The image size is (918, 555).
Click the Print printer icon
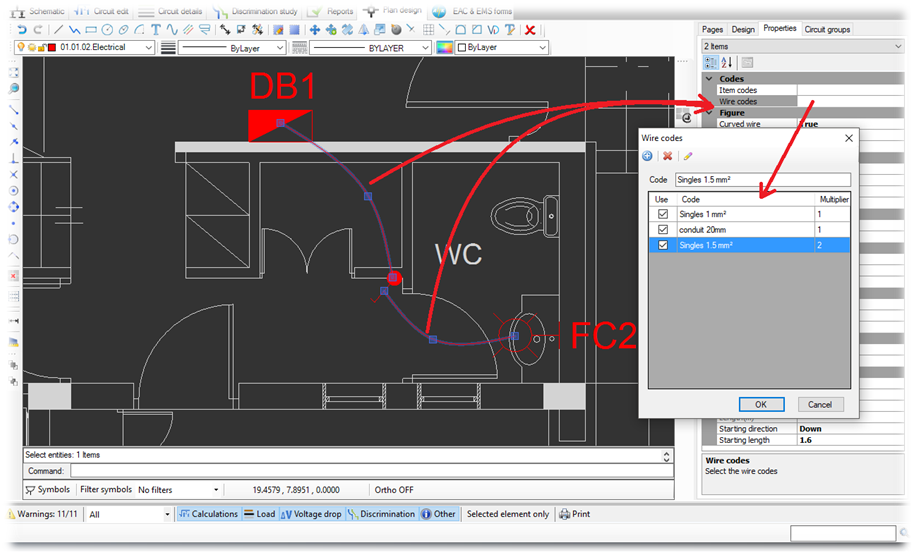tap(564, 514)
